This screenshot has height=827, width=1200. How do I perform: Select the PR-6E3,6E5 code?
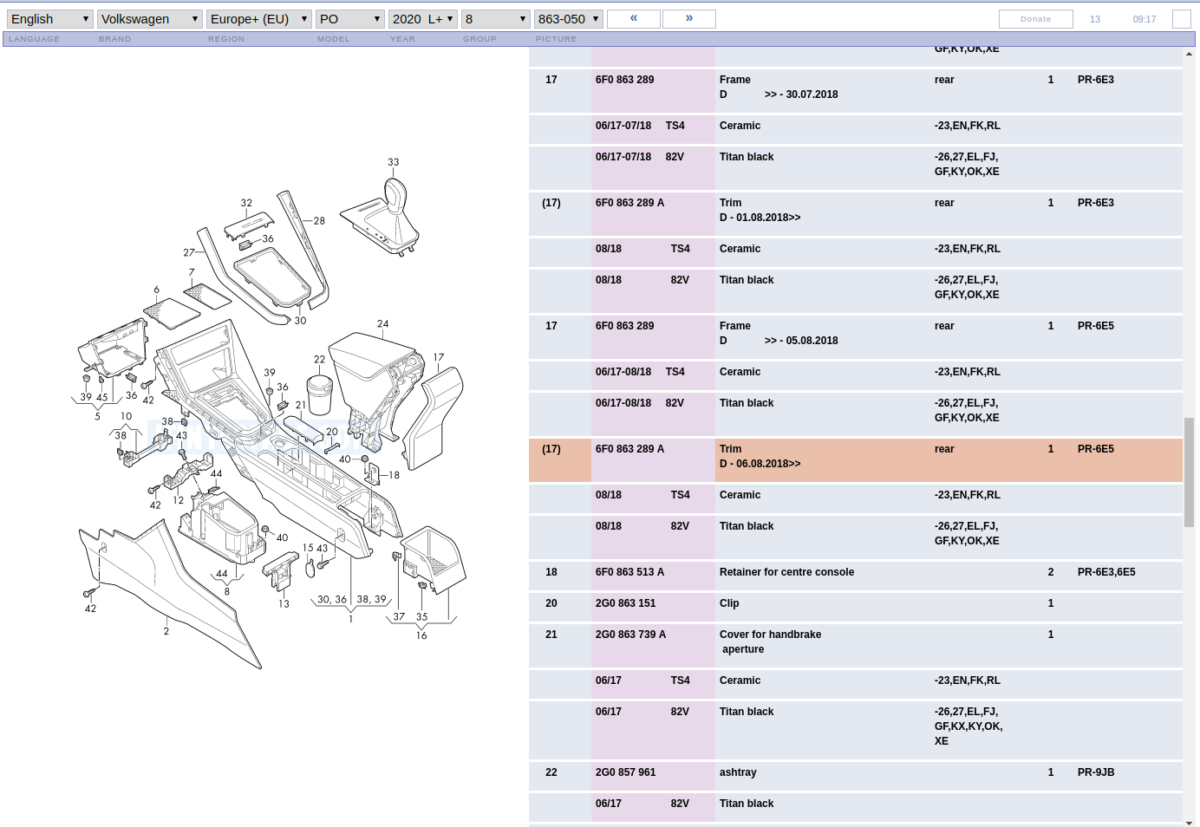[1106, 572]
